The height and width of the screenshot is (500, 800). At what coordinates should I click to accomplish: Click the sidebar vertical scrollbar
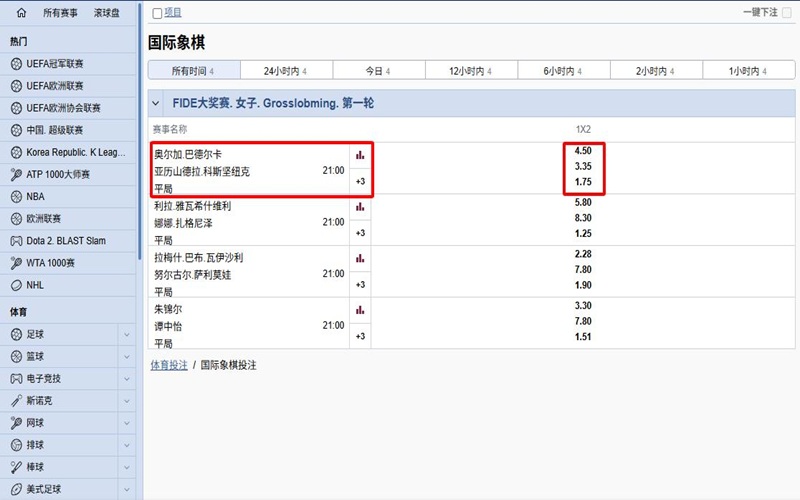139,133
